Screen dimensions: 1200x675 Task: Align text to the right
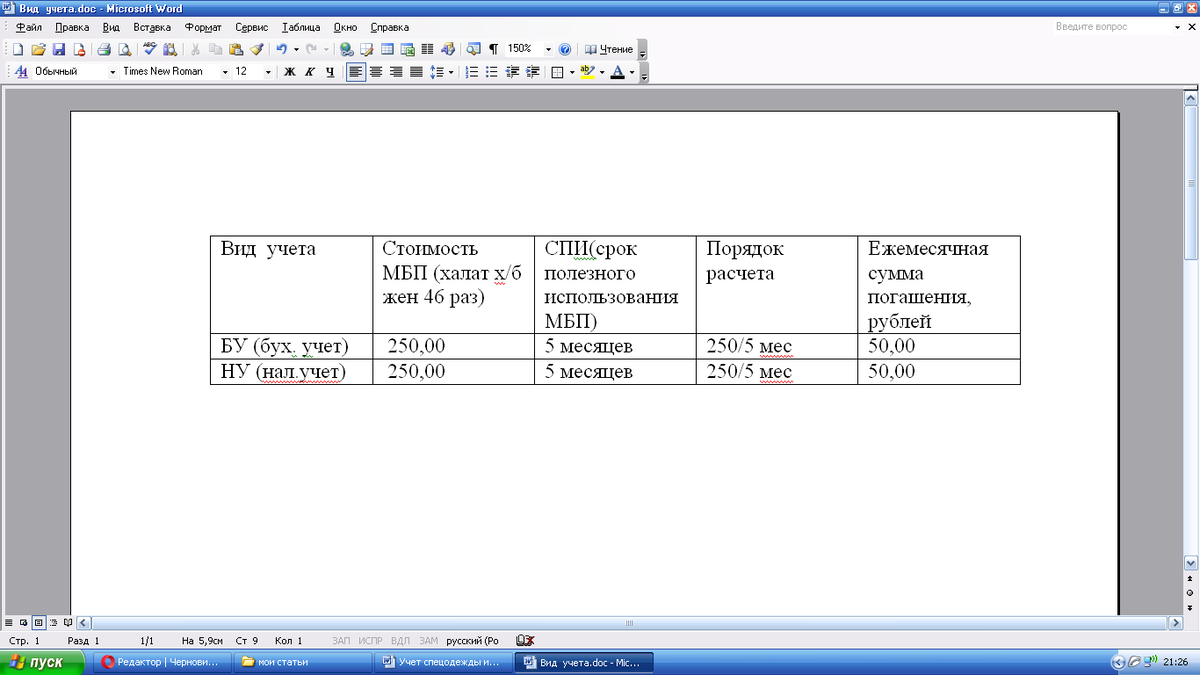point(396,72)
